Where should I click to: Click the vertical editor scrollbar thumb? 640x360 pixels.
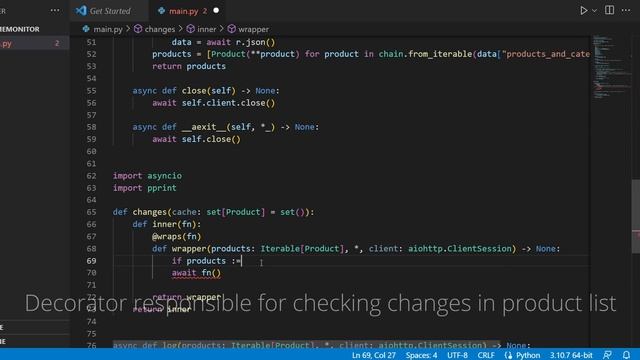point(636,216)
